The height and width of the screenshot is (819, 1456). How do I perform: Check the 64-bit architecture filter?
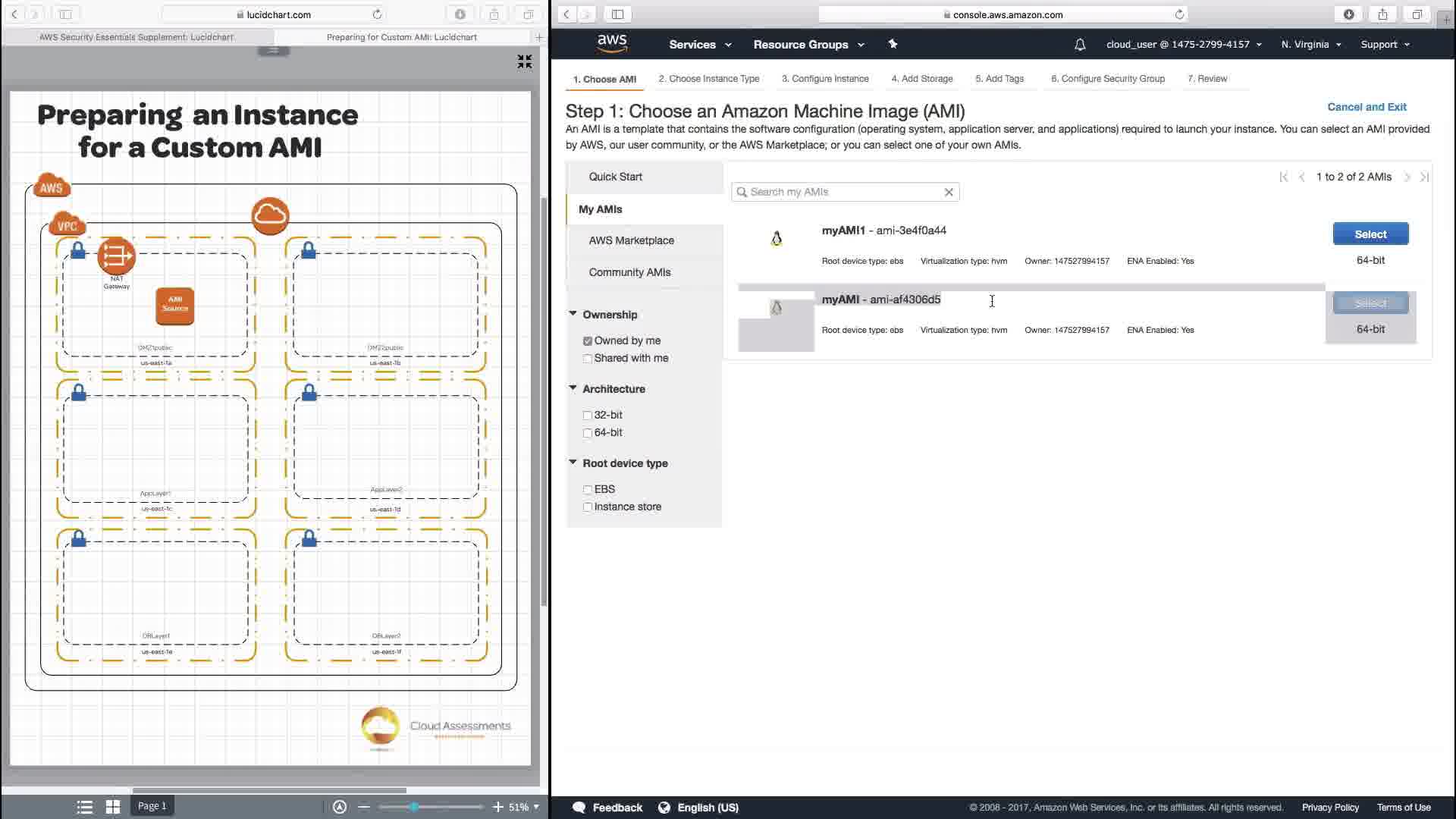(x=588, y=433)
